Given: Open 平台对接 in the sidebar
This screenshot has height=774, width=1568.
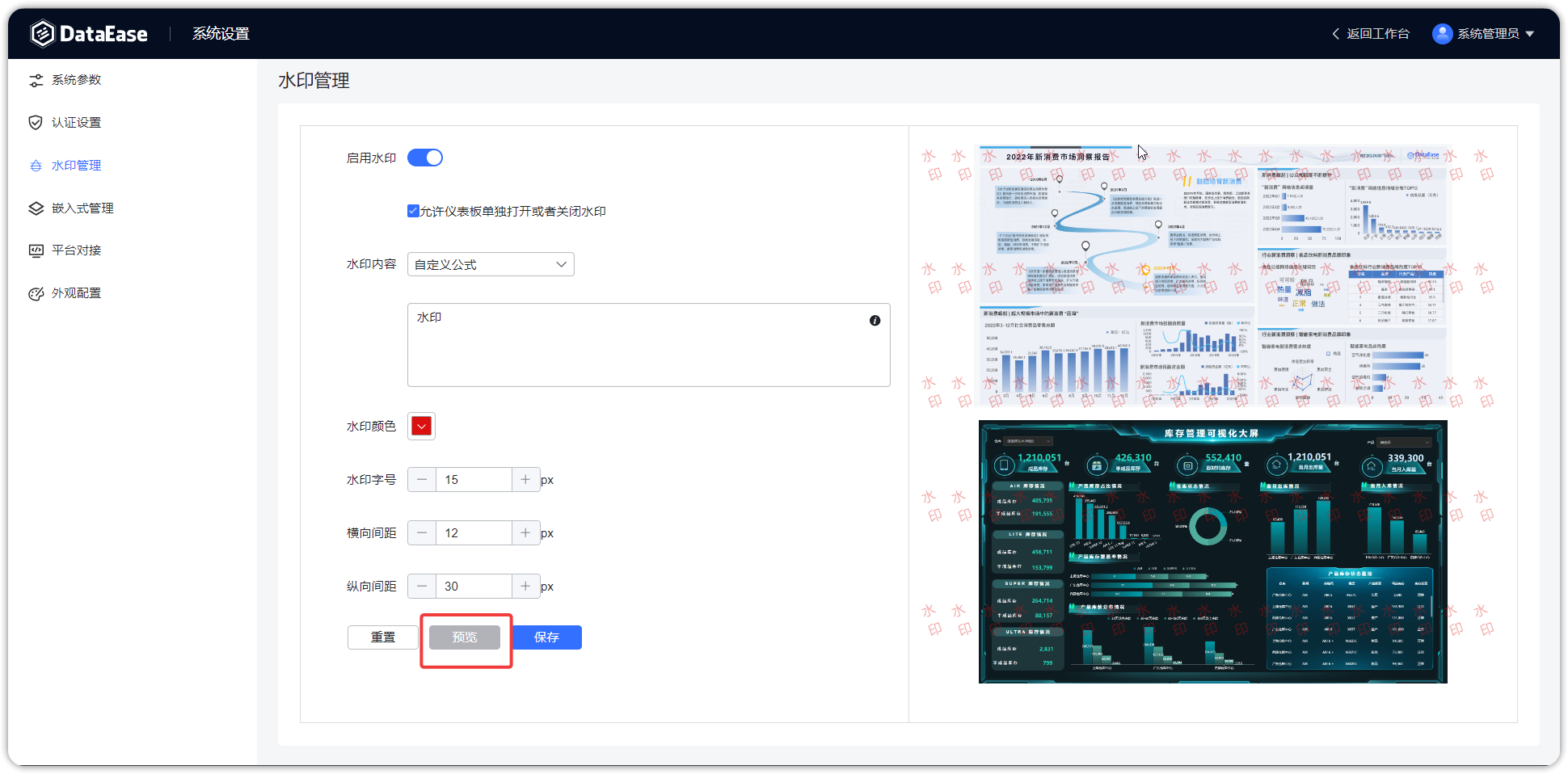Looking at the screenshot, I should point(76,250).
